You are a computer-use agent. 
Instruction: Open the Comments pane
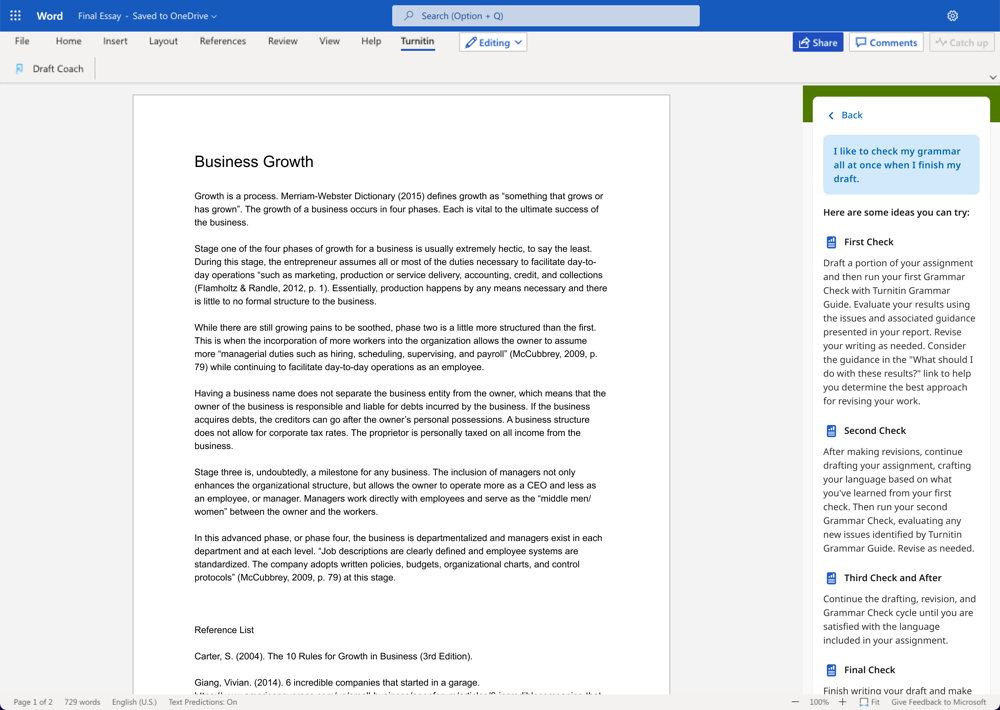886,42
